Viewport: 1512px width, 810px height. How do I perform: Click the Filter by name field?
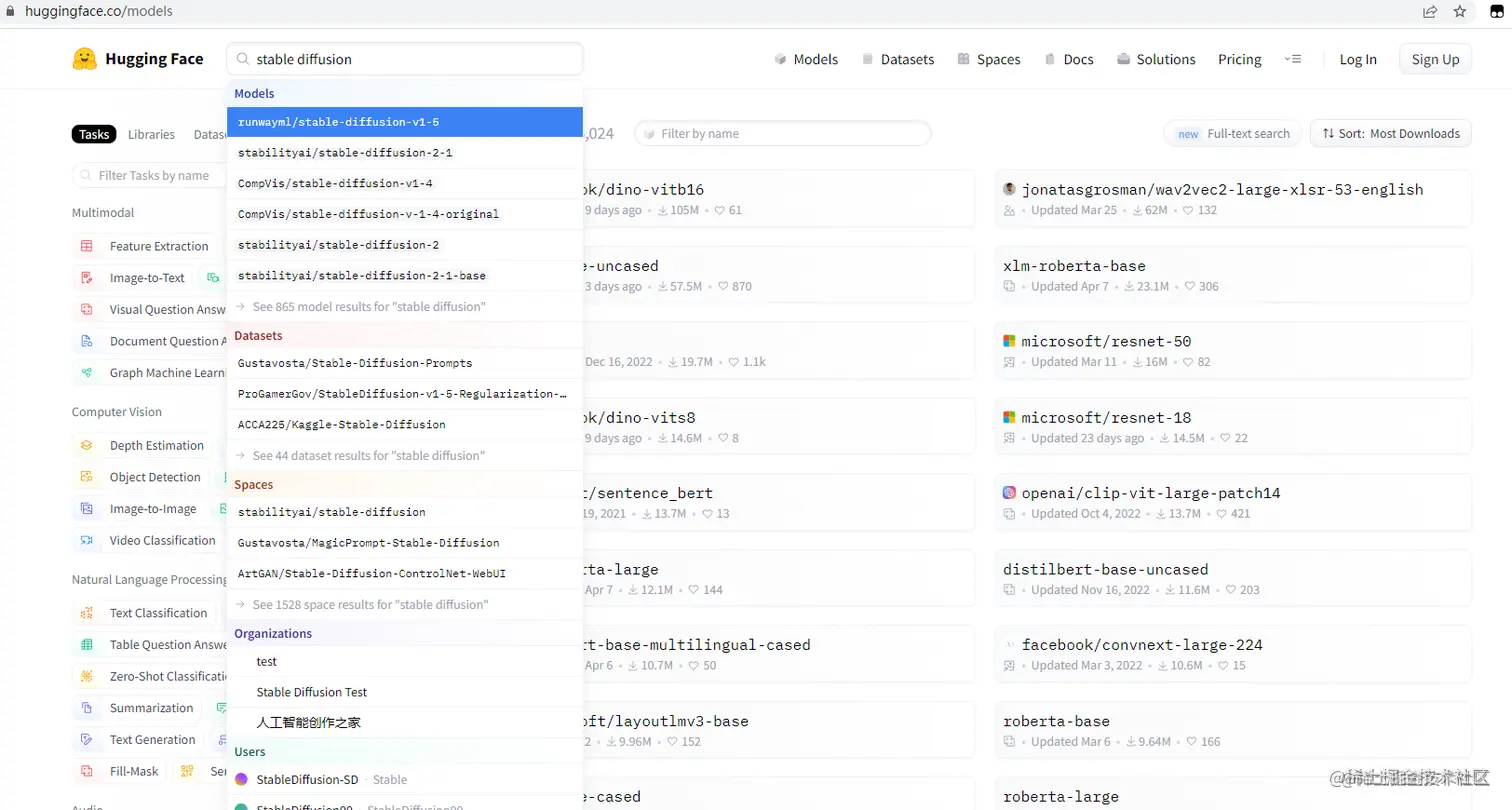[x=783, y=133]
